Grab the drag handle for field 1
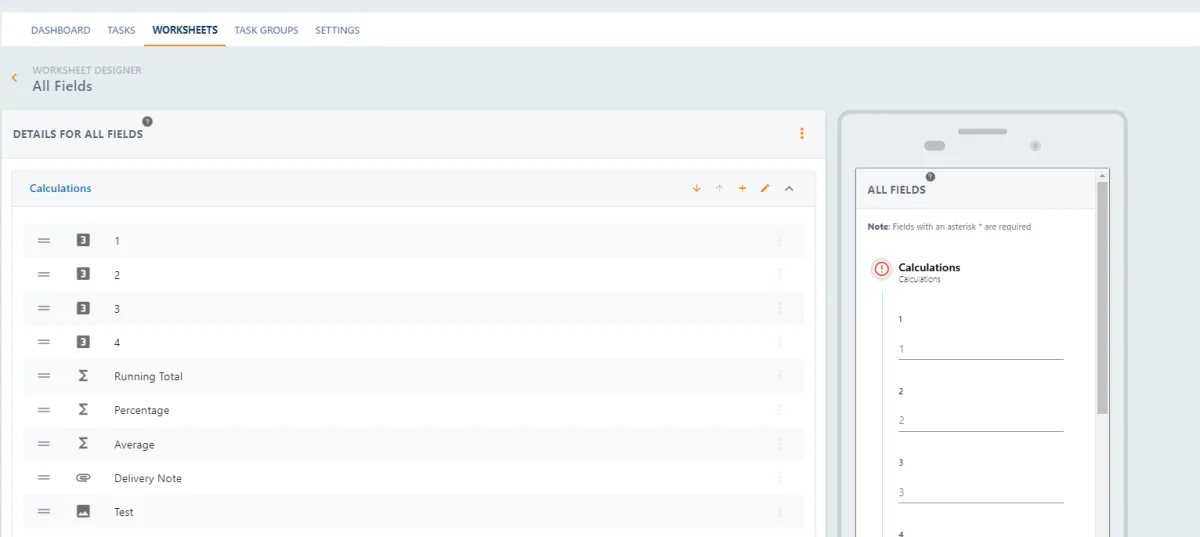1200x537 pixels. tap(44, 241)
